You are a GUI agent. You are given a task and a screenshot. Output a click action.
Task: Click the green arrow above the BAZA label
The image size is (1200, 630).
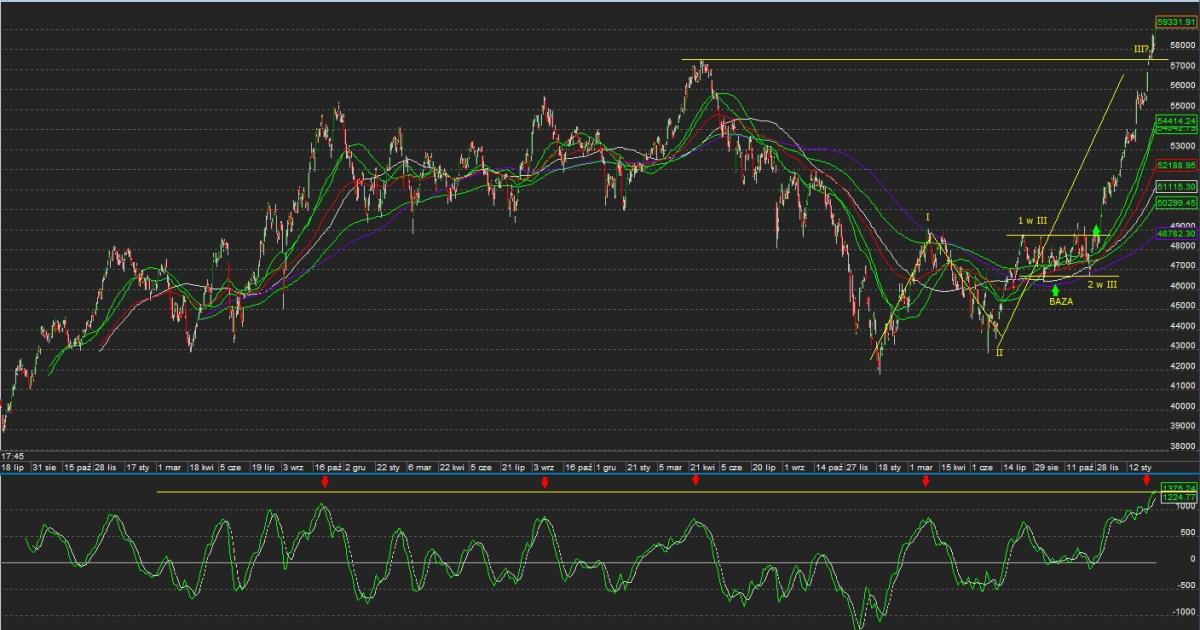[1055, 290]
